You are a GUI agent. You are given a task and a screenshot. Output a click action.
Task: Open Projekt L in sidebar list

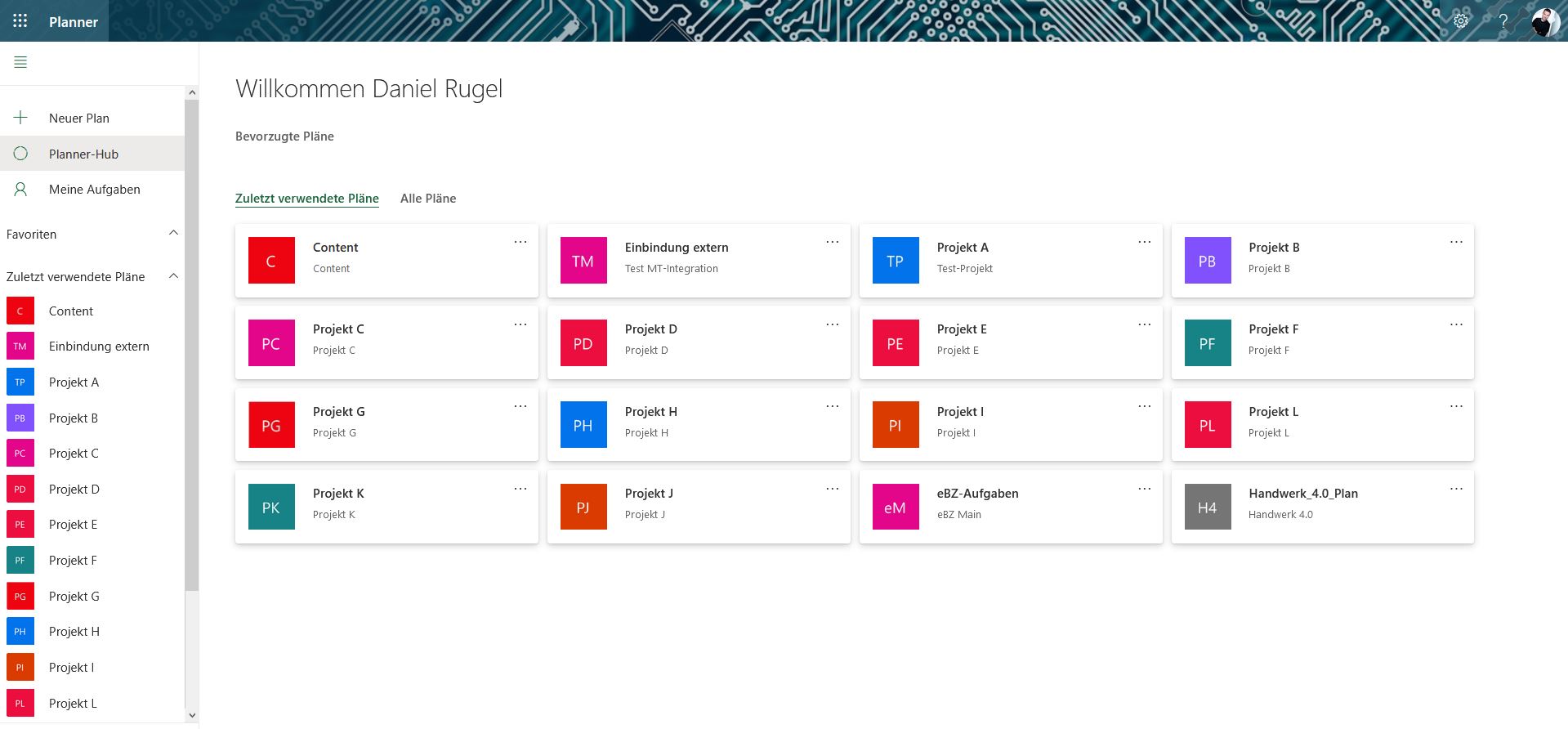(92, 703)
